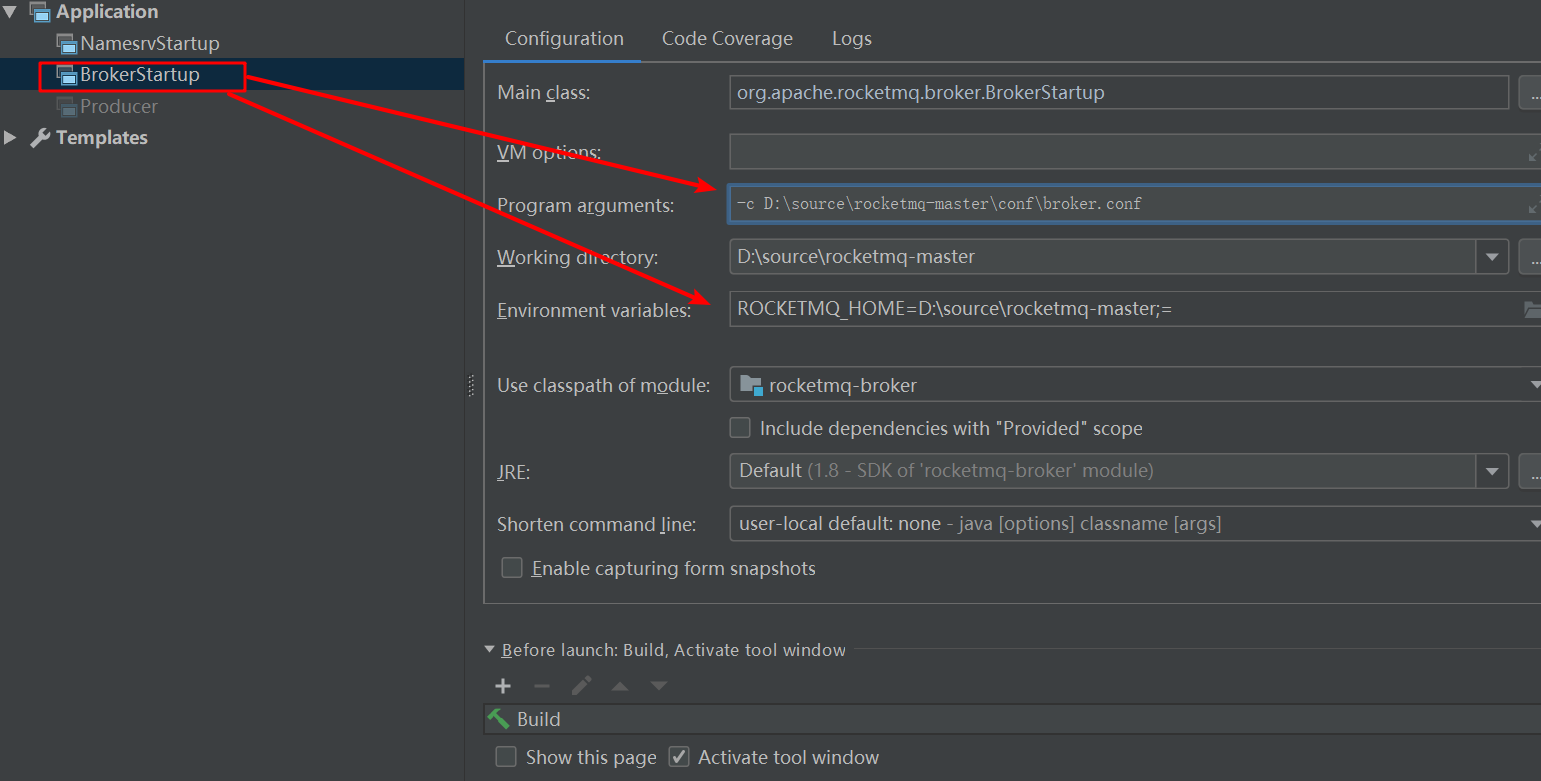Open the Logs tab
Viewport: 1541px width, 781px height.
point(852,39)
